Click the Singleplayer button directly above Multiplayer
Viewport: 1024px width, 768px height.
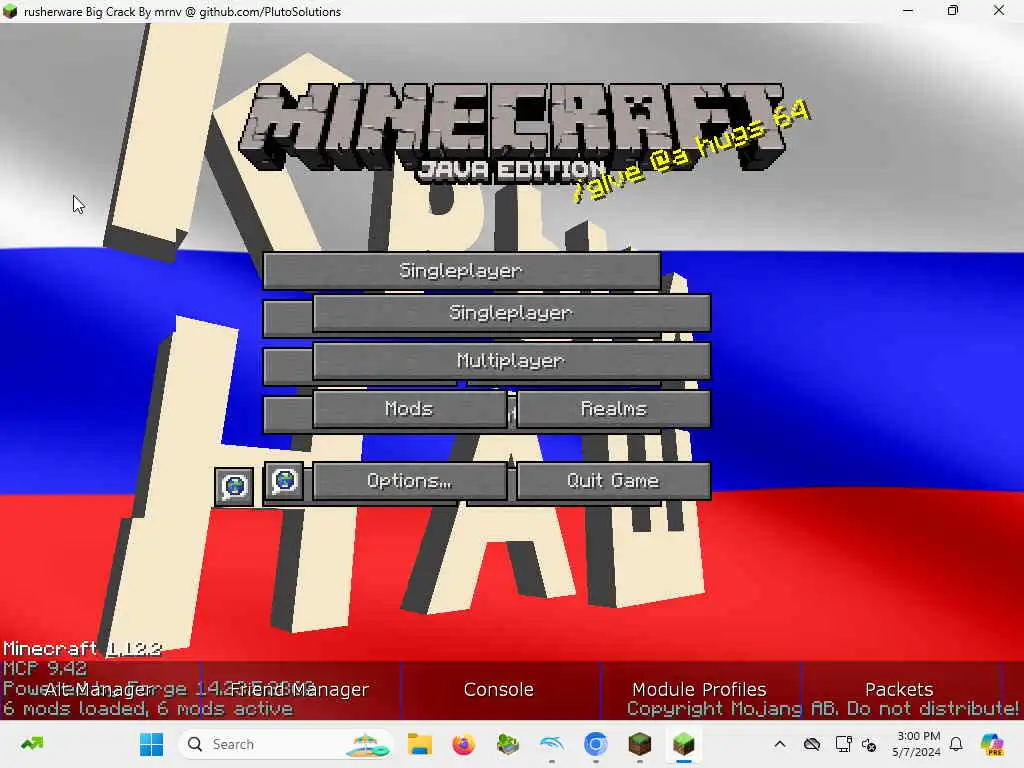(x=511, y=313)
